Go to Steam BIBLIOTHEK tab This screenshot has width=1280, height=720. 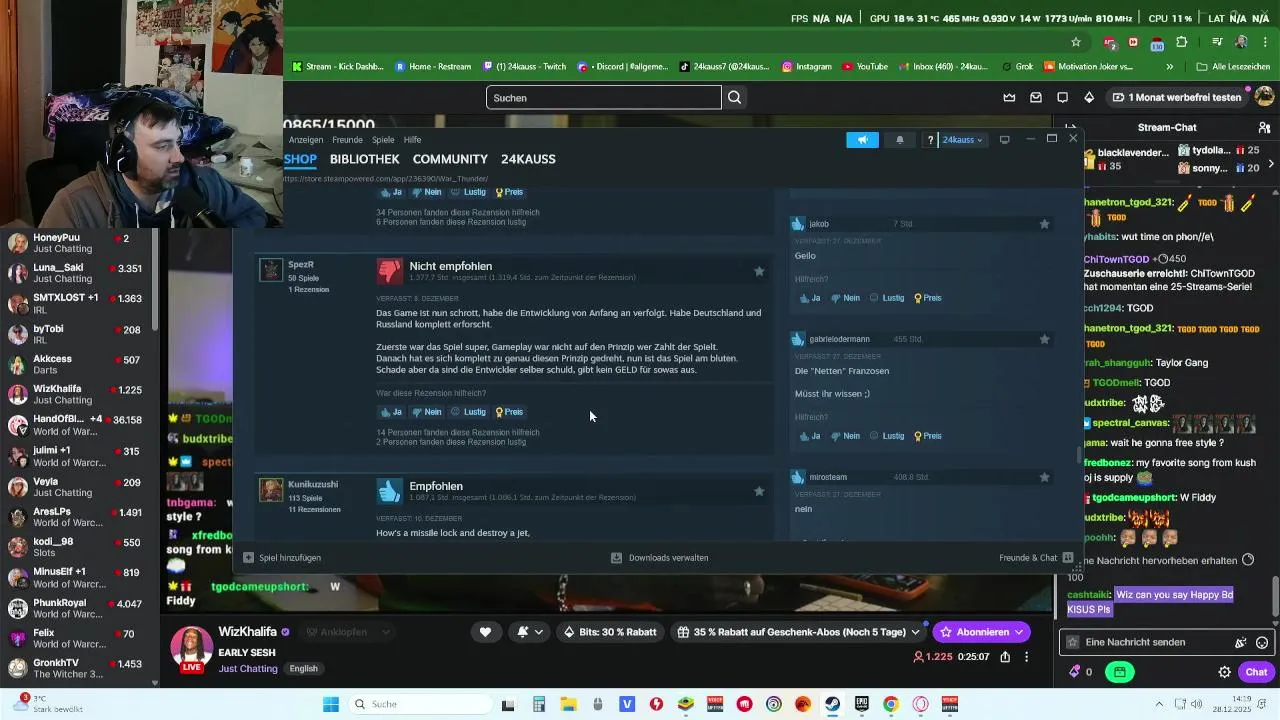click(x=364, y=159)
